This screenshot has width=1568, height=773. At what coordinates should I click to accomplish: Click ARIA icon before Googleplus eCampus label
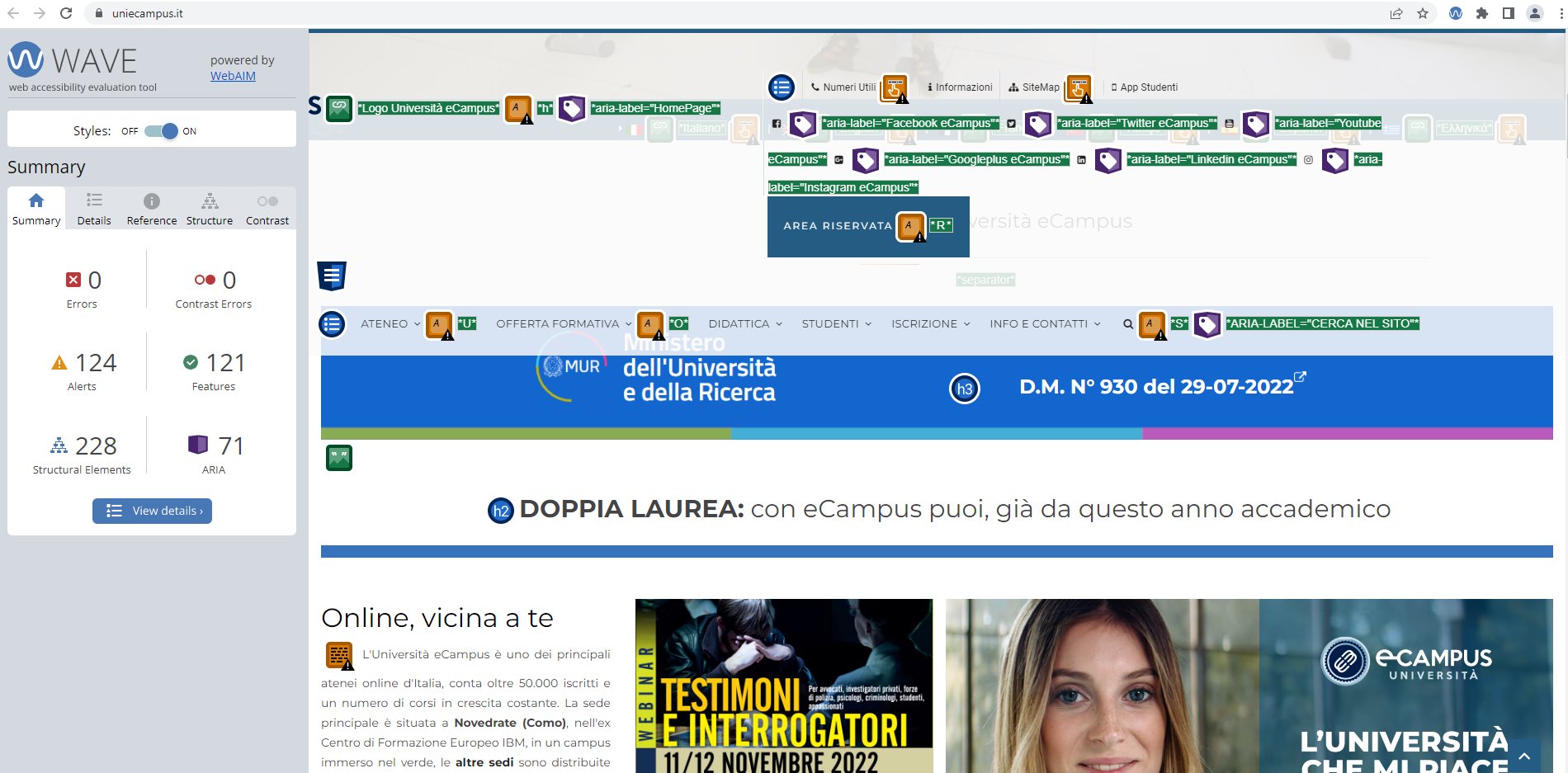pyautogui.click(x=865, y=160)
